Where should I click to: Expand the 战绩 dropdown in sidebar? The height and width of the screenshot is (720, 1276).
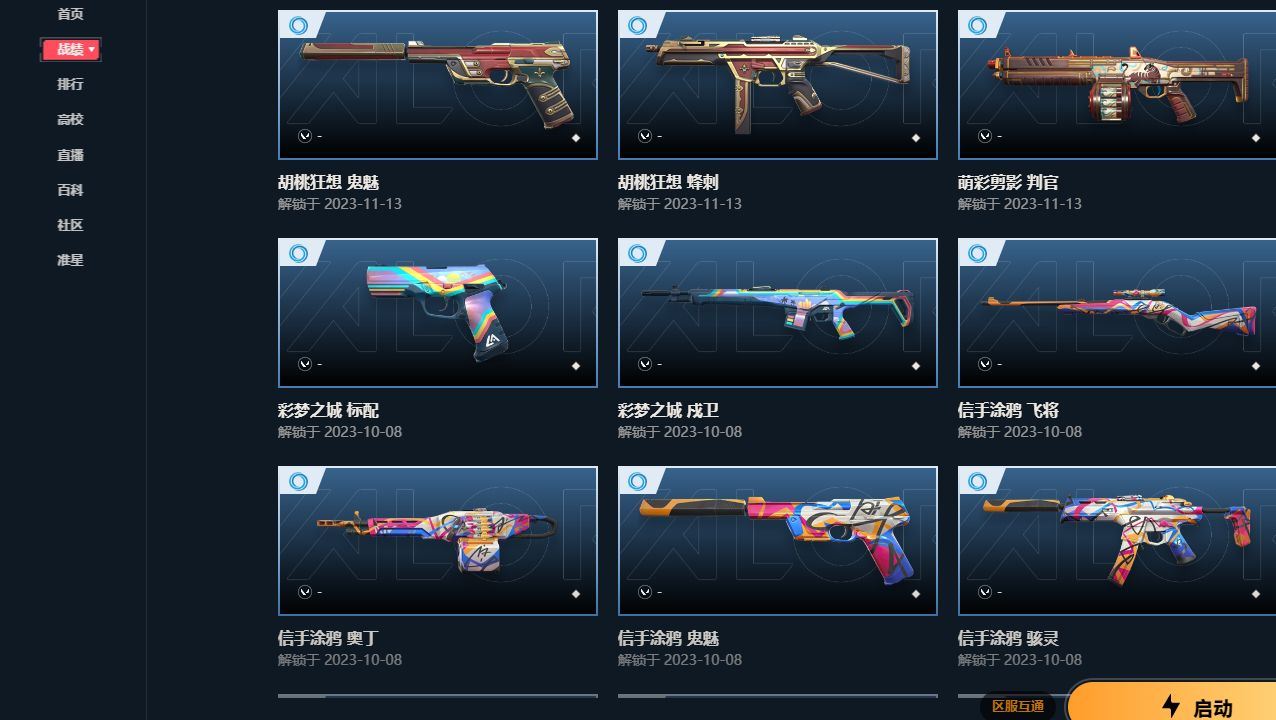[70, 49]
